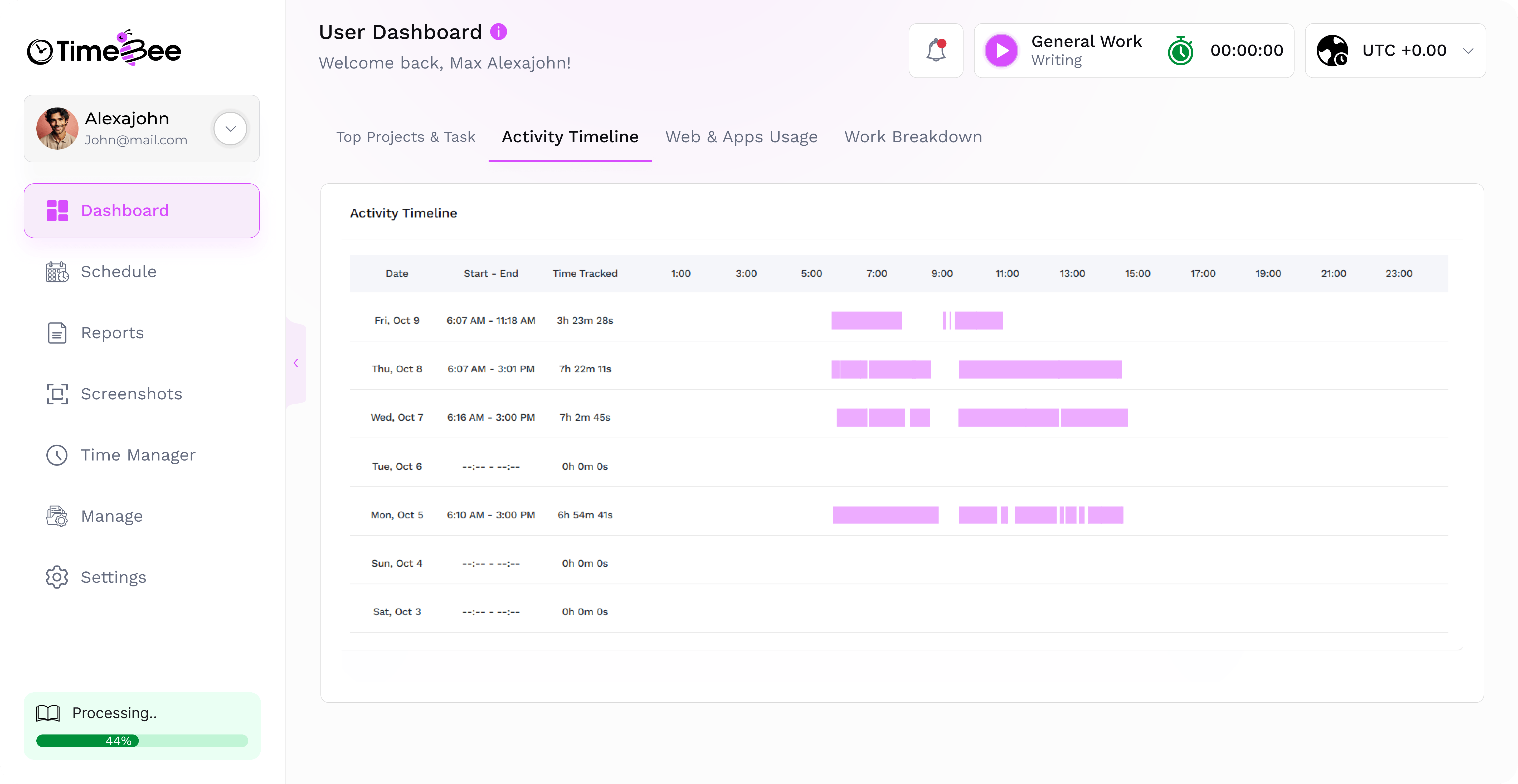Click the '7h 22m 11s' tracked time cell

pyautogui.click(x=585, y=369)
